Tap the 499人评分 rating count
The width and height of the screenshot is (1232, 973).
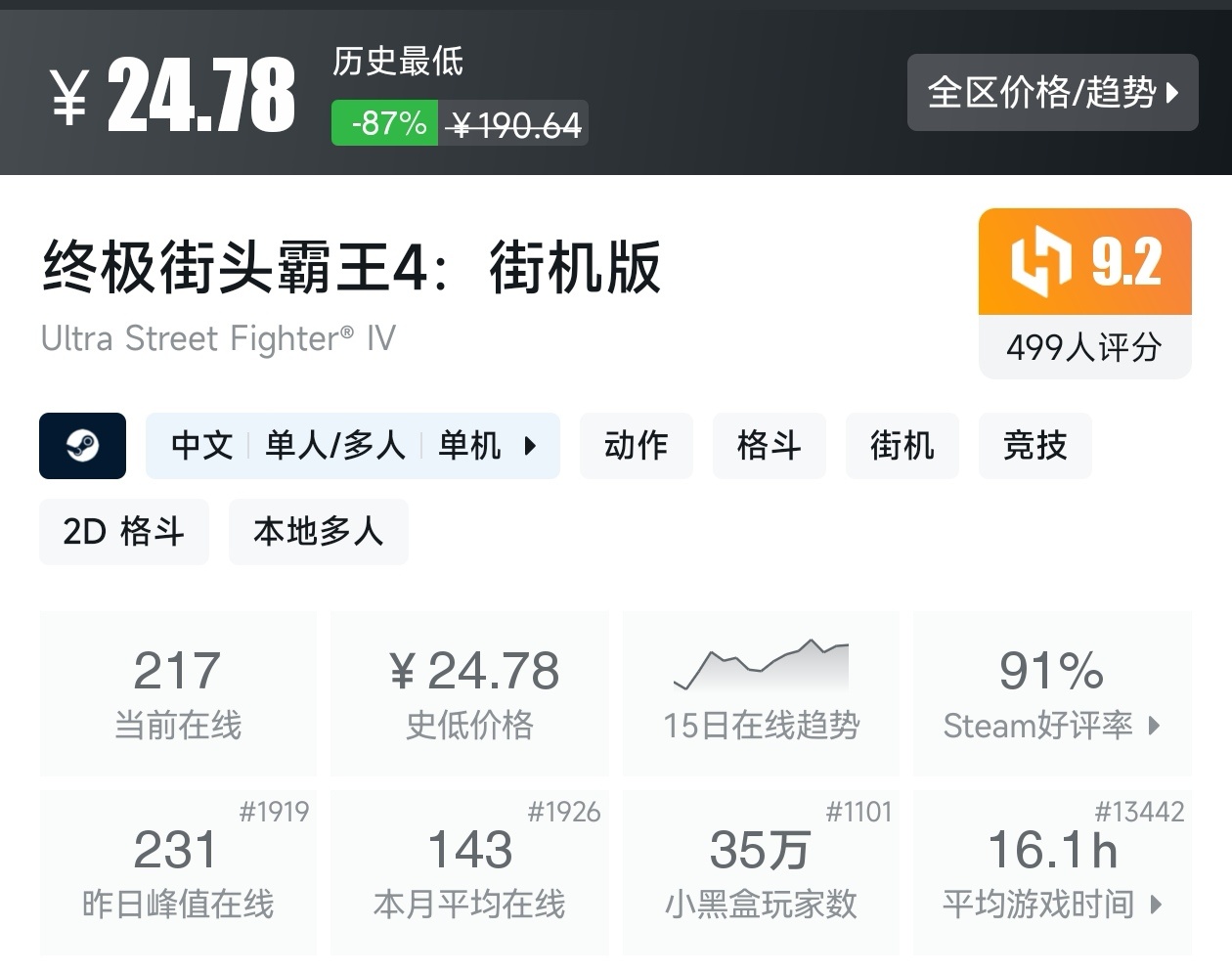pos(1085,347)
